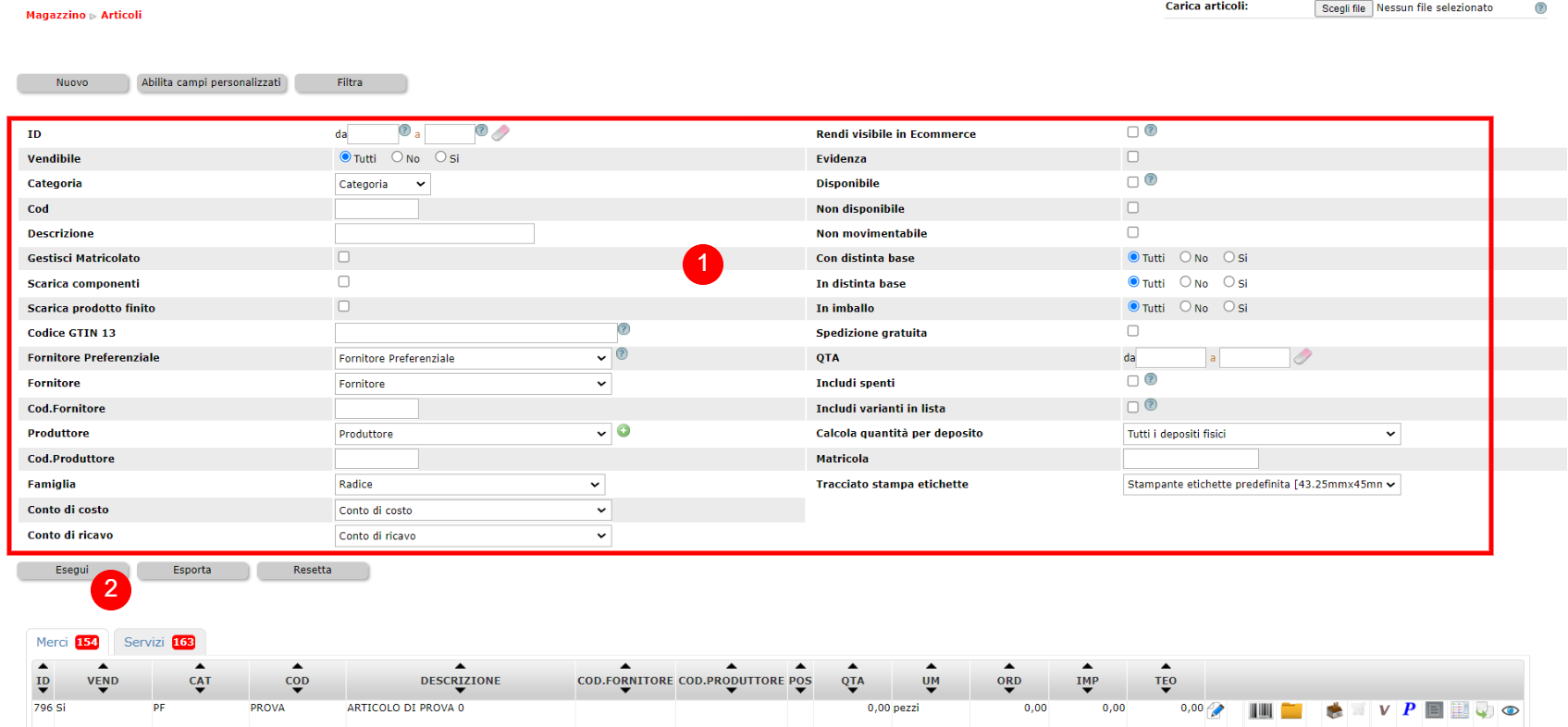This screenshot has height=727, width=1568.
Task: Open the Calcola quantità per deposito dropdown
Action: tap(1261, 434)
